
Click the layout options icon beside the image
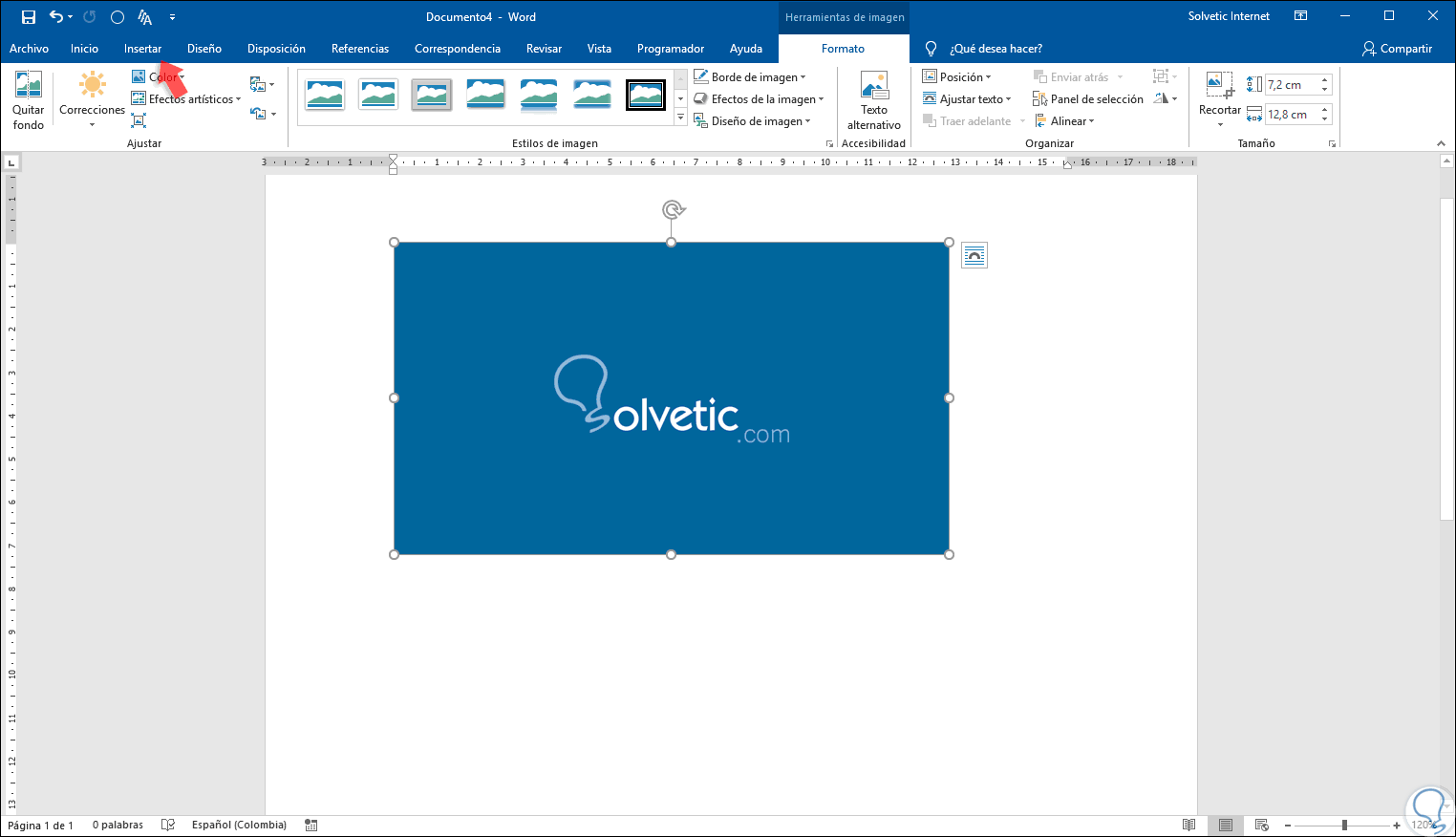point(974,255)
